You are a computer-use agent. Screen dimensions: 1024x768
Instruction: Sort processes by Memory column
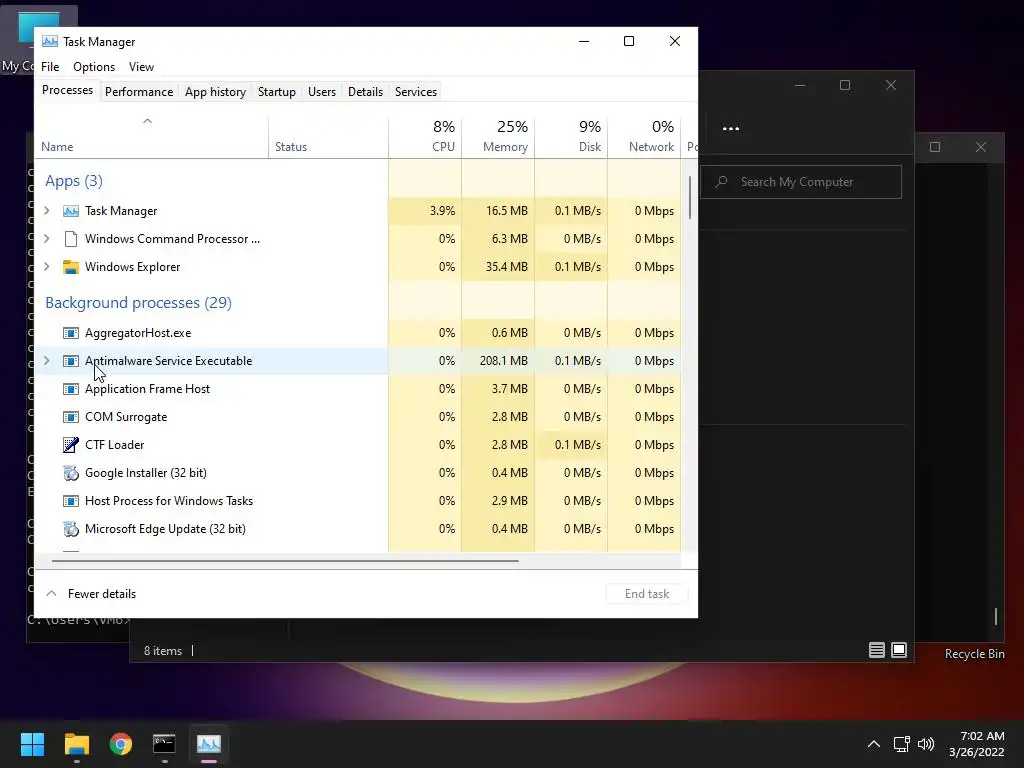[x=498, y=137]
